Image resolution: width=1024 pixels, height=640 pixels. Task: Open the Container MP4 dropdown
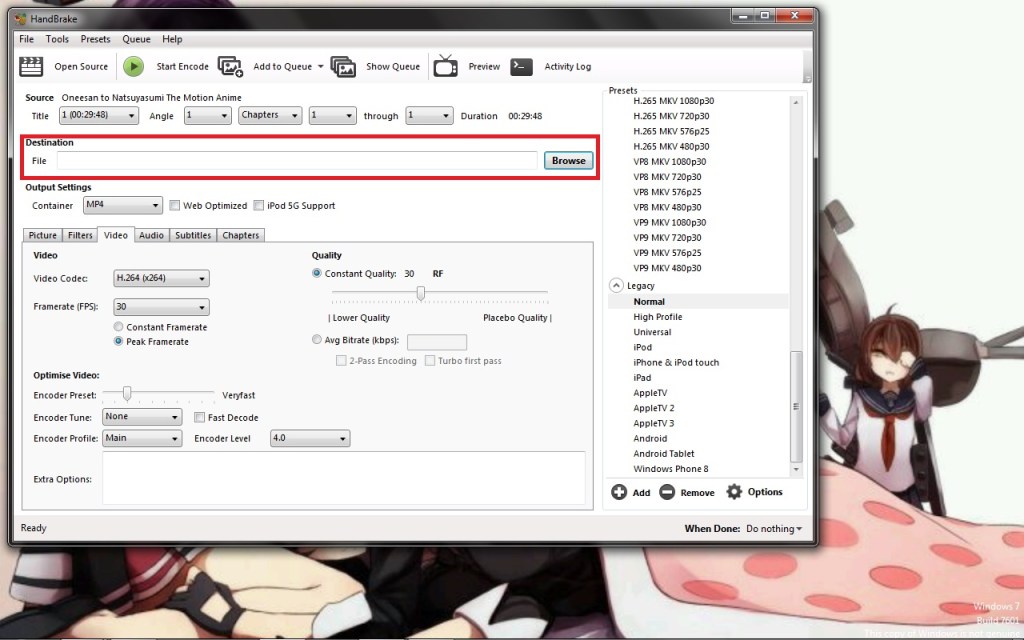click(122, 205)
